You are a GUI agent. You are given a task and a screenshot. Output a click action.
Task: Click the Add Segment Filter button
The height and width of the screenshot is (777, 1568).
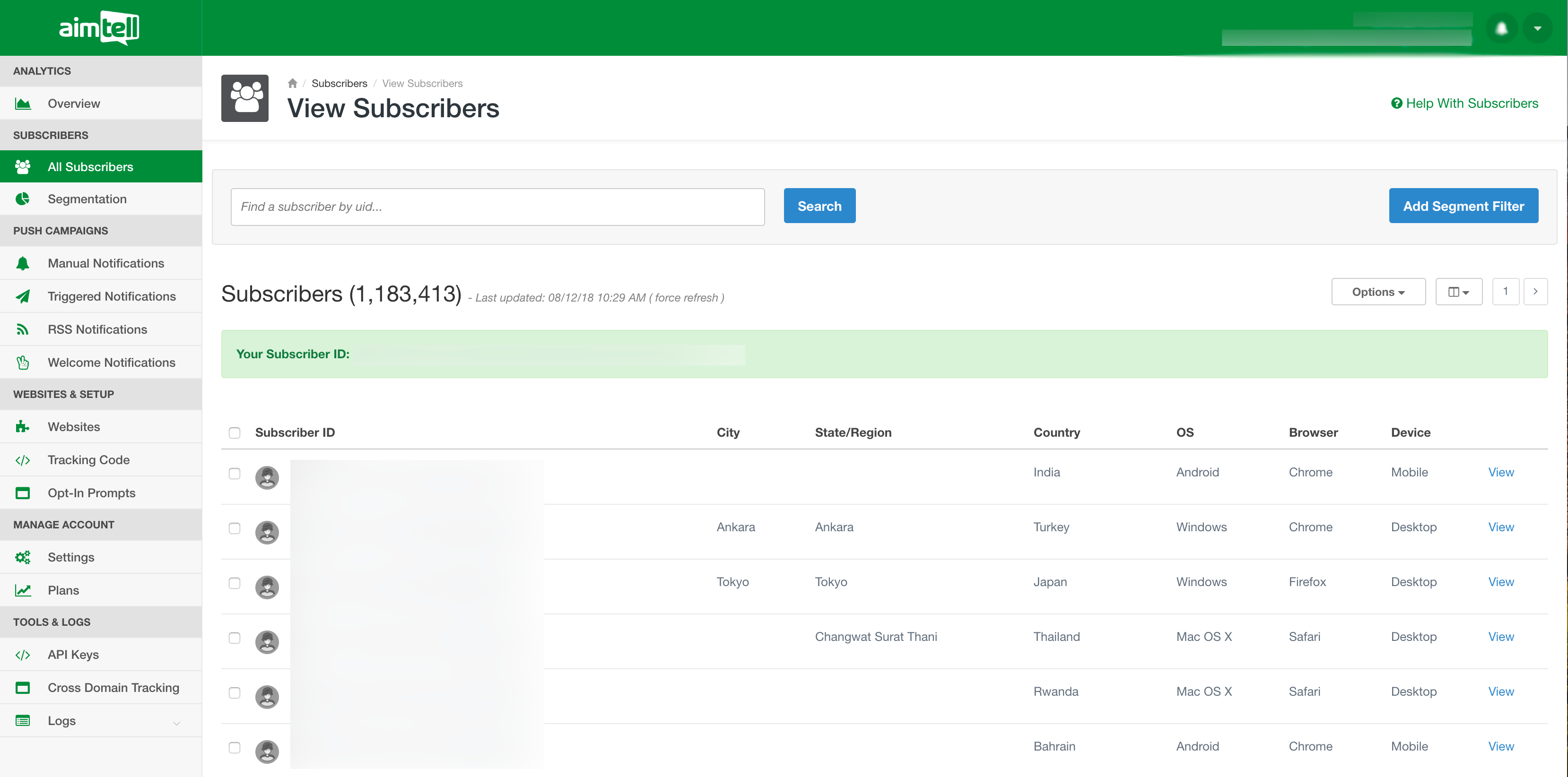pos(1463,206)
